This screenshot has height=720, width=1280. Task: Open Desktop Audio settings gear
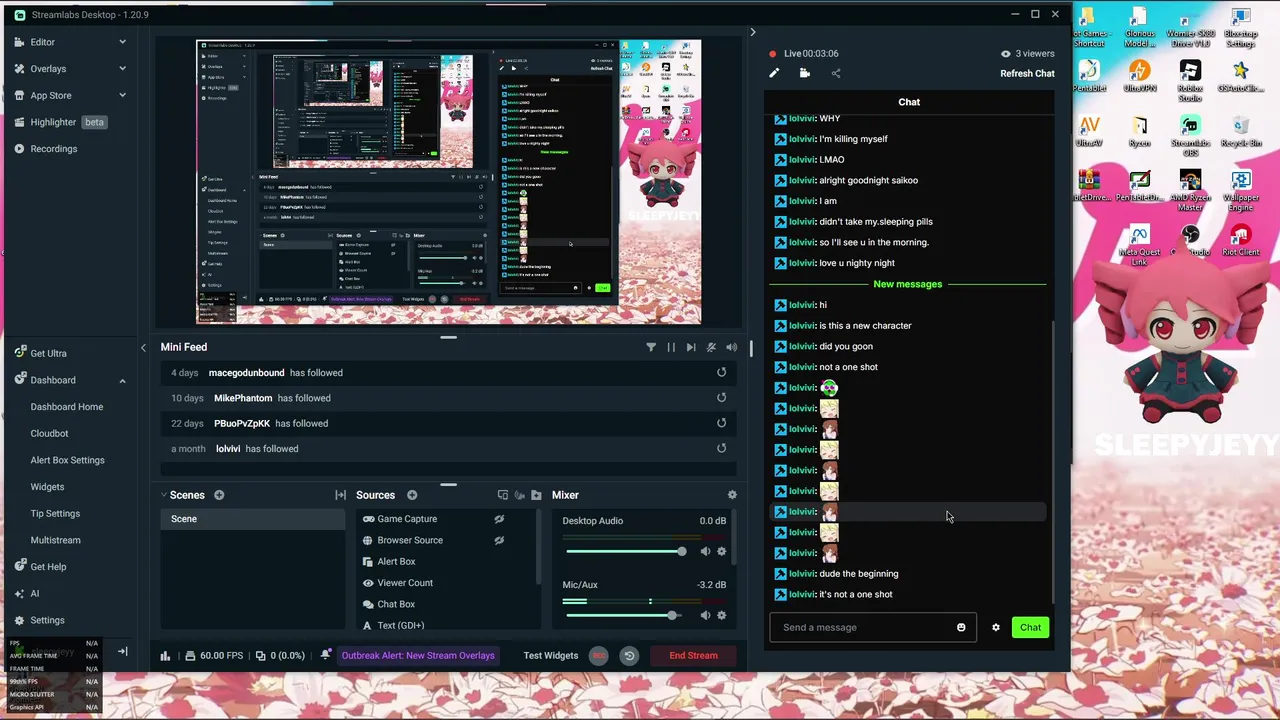[722, 552]
